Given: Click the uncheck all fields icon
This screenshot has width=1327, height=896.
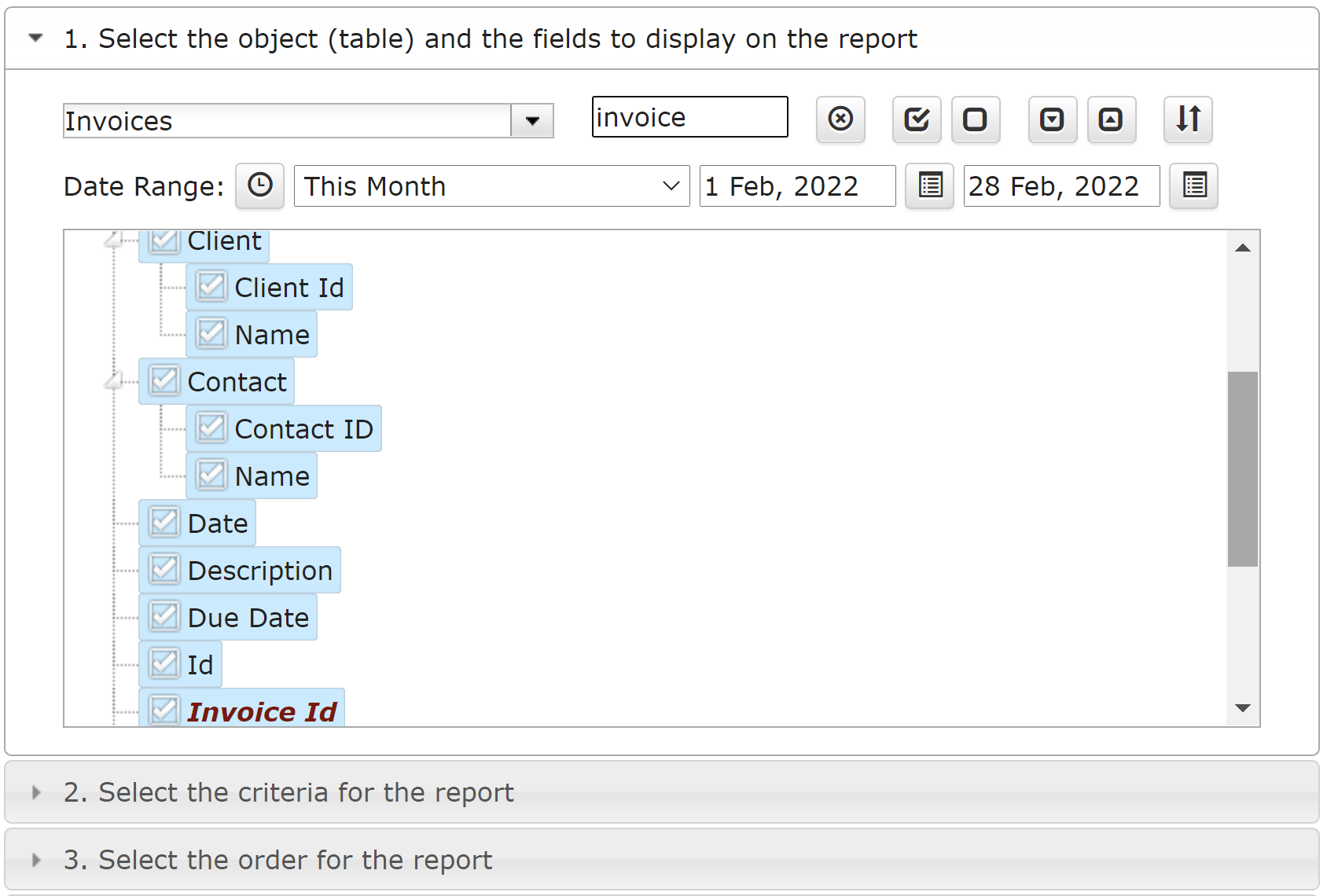Looking at the screenshot, I should tap(975, 119).
